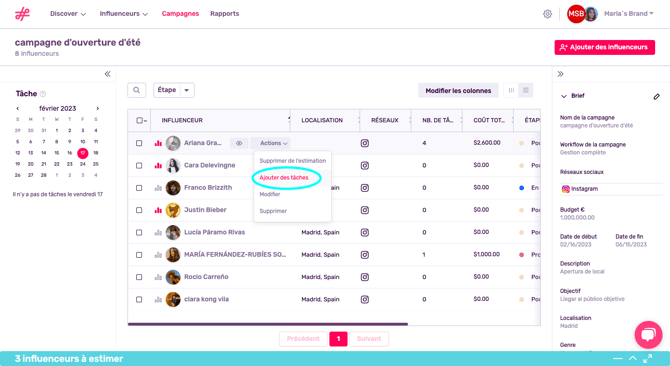Click Instagram icon in Réseaux sociaux

click(565, 189)
